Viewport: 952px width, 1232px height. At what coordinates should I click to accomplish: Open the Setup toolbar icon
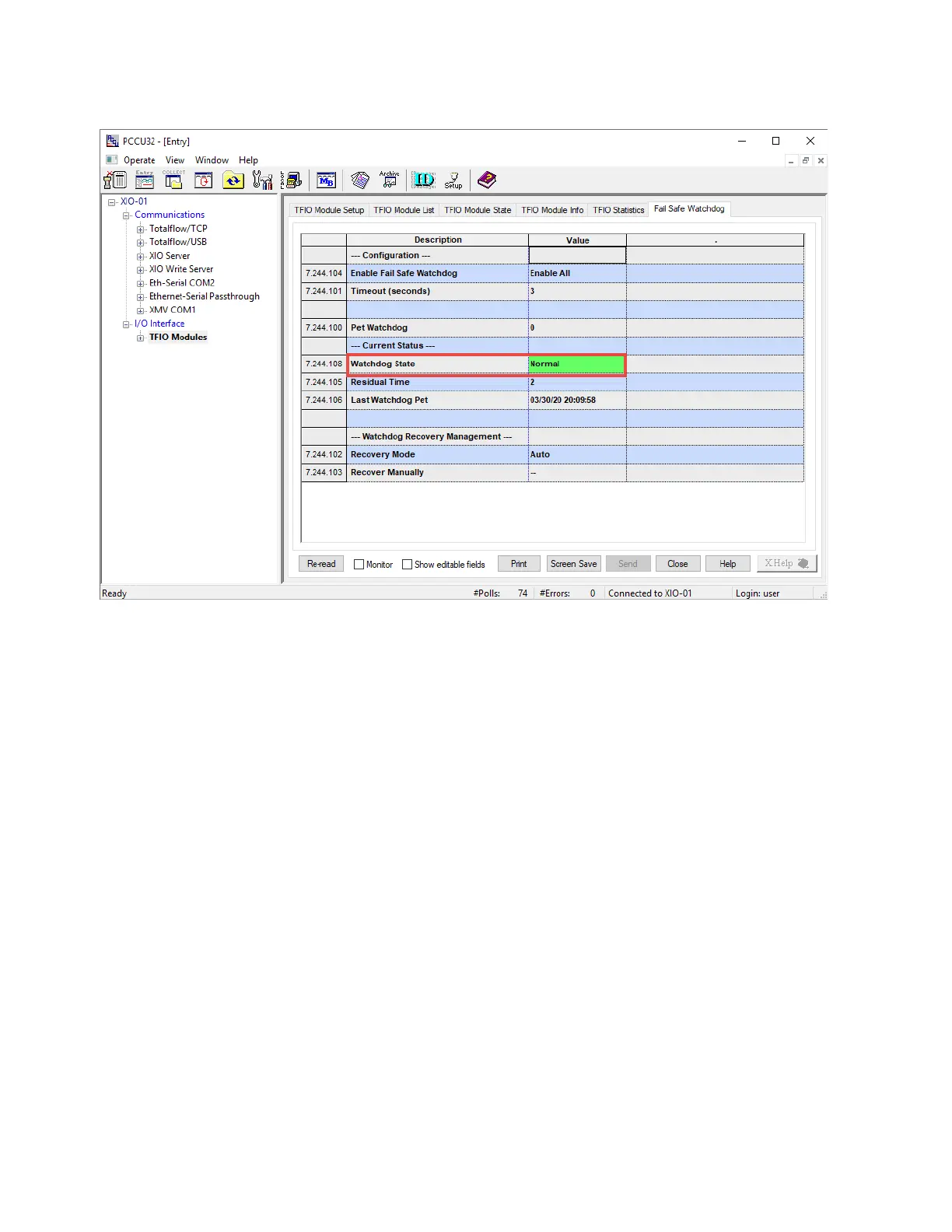[453, 180]
